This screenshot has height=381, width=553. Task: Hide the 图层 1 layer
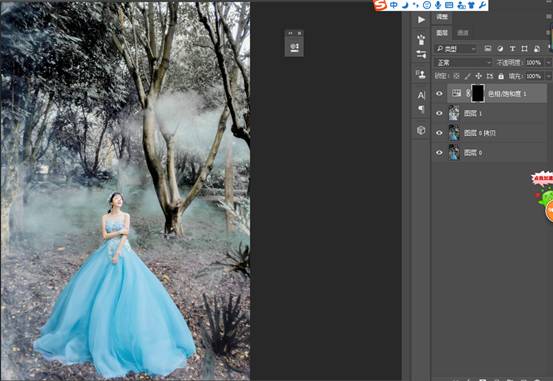439,113
